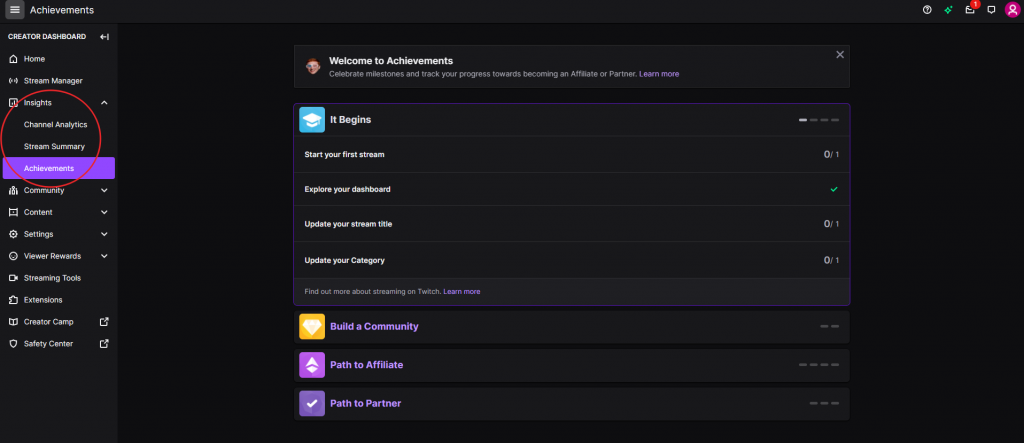Expand the Viewer Rewards chevron
The height and width of the screenshot is (443, 1024).
[104, 256]
